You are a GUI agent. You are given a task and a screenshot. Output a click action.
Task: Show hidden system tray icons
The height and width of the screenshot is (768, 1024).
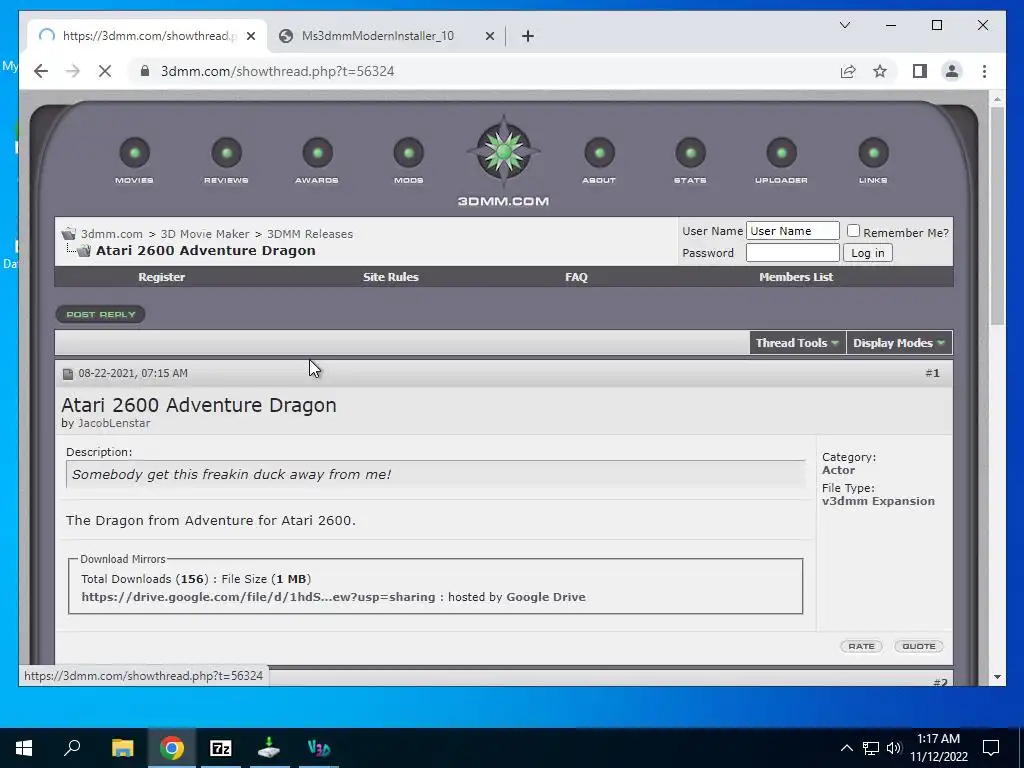click(x=846, y=748)
